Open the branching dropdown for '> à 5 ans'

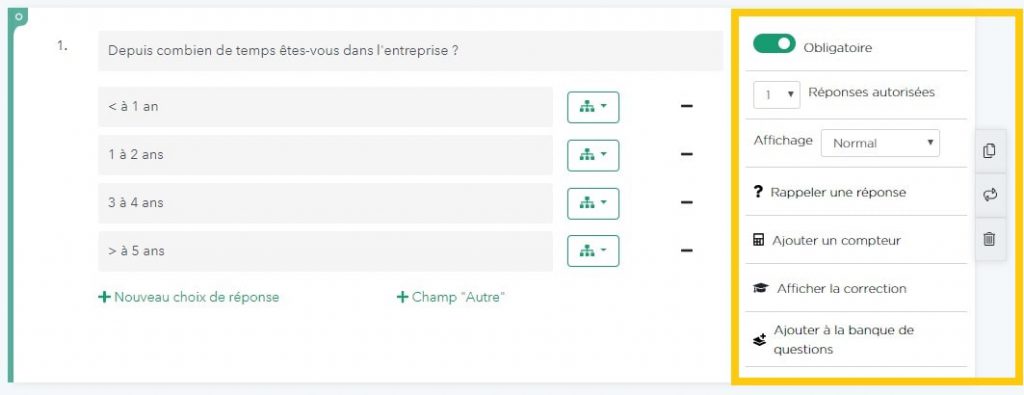coord(593,251)
